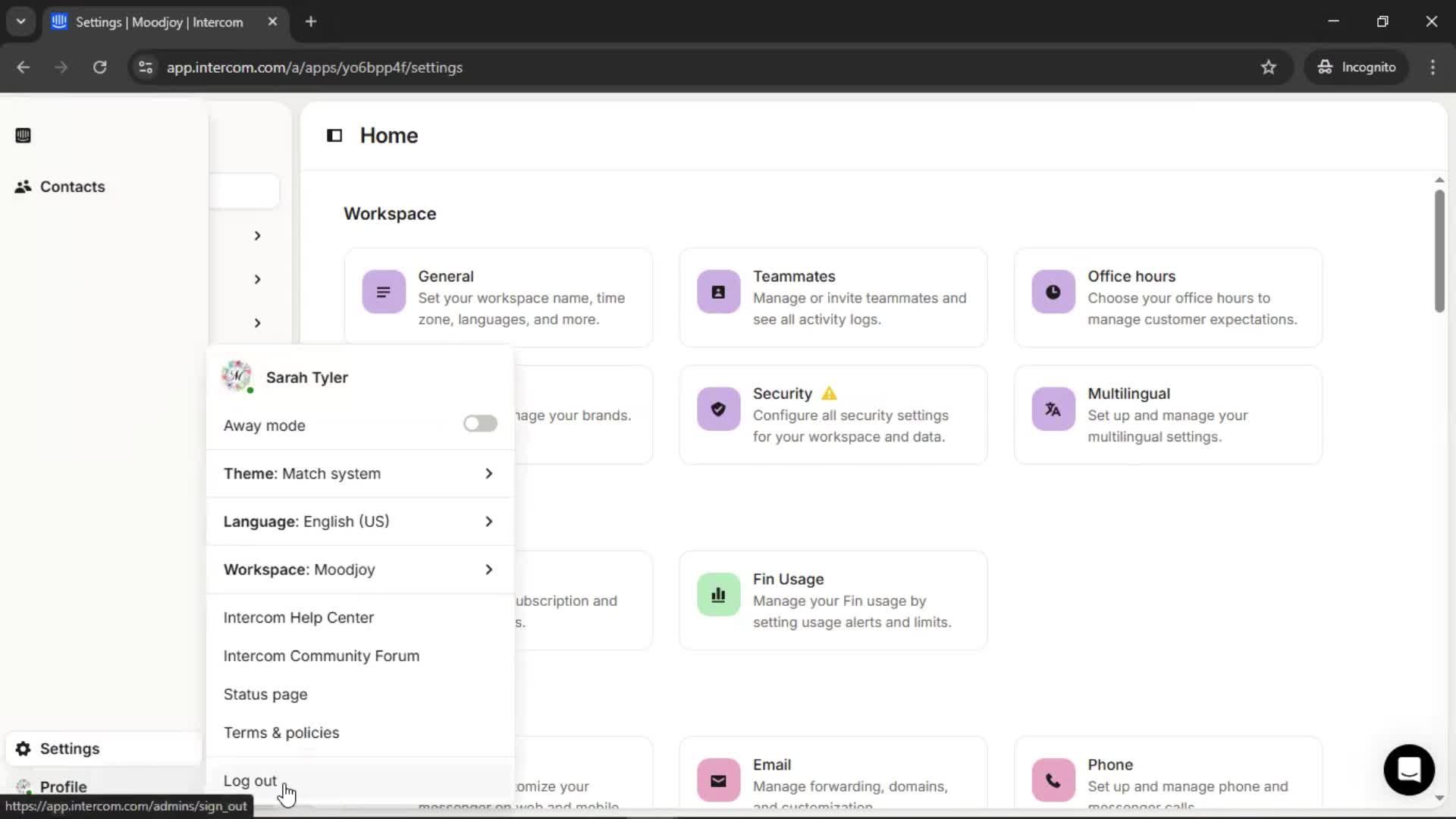Toggle Away mode switch
Viewport: 1456px width, 819px height.
click(480, 423)
